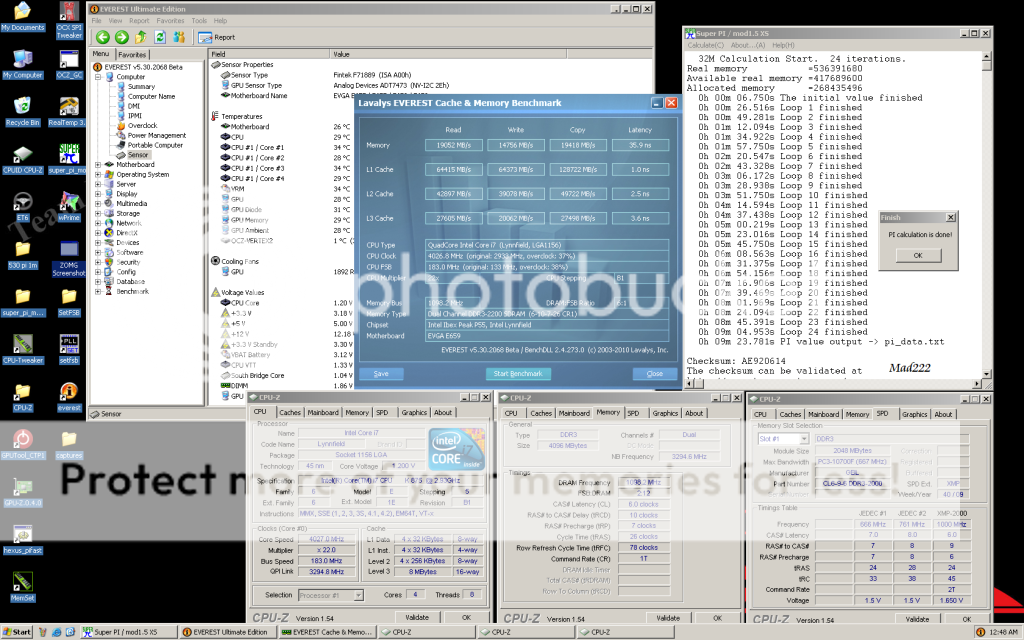Open the Windows Start menu
The width and height of the screenshot is (1024, 640).
point(17,632)
